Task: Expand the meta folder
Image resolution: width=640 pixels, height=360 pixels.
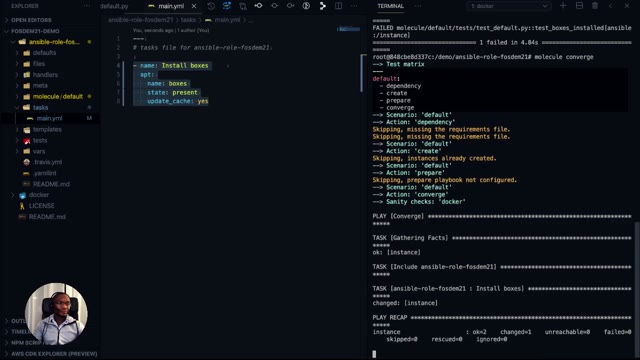Action: [x=40, y=86]
